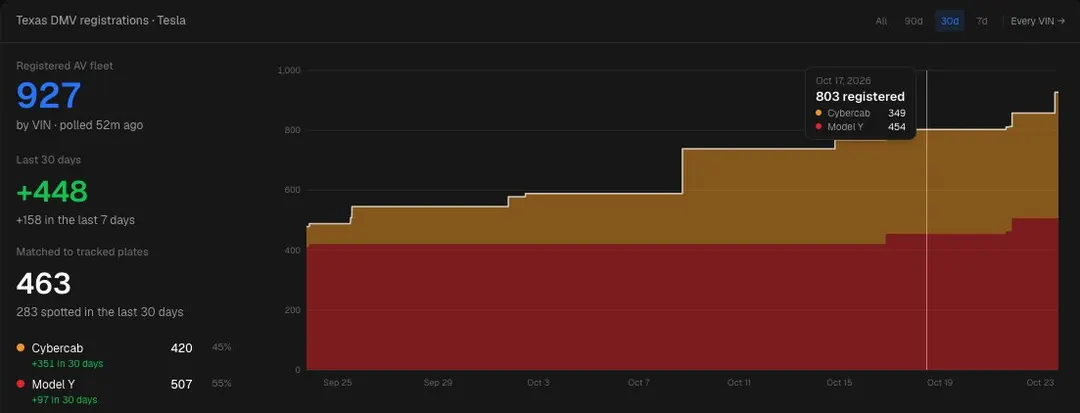This screenshot has width=1080, height=413.
Task: Click the Model Y dot in the tooltip
Action: 819,127
